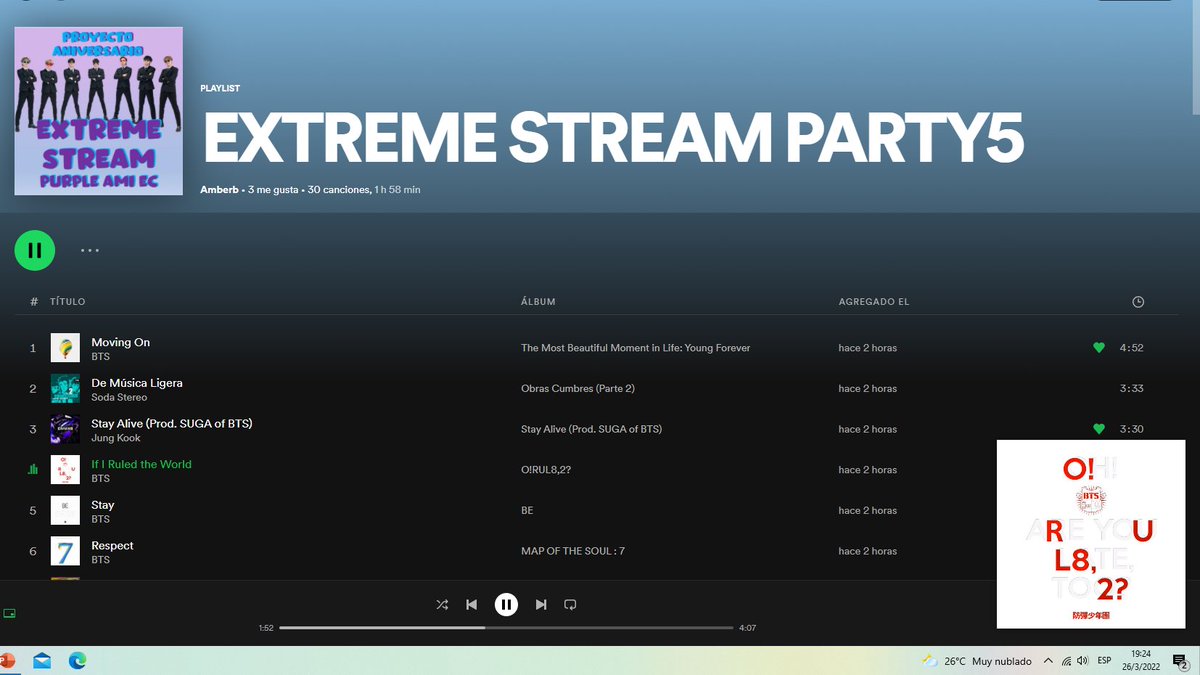
Task: Select the Respect track title
Action: [112, 545]
